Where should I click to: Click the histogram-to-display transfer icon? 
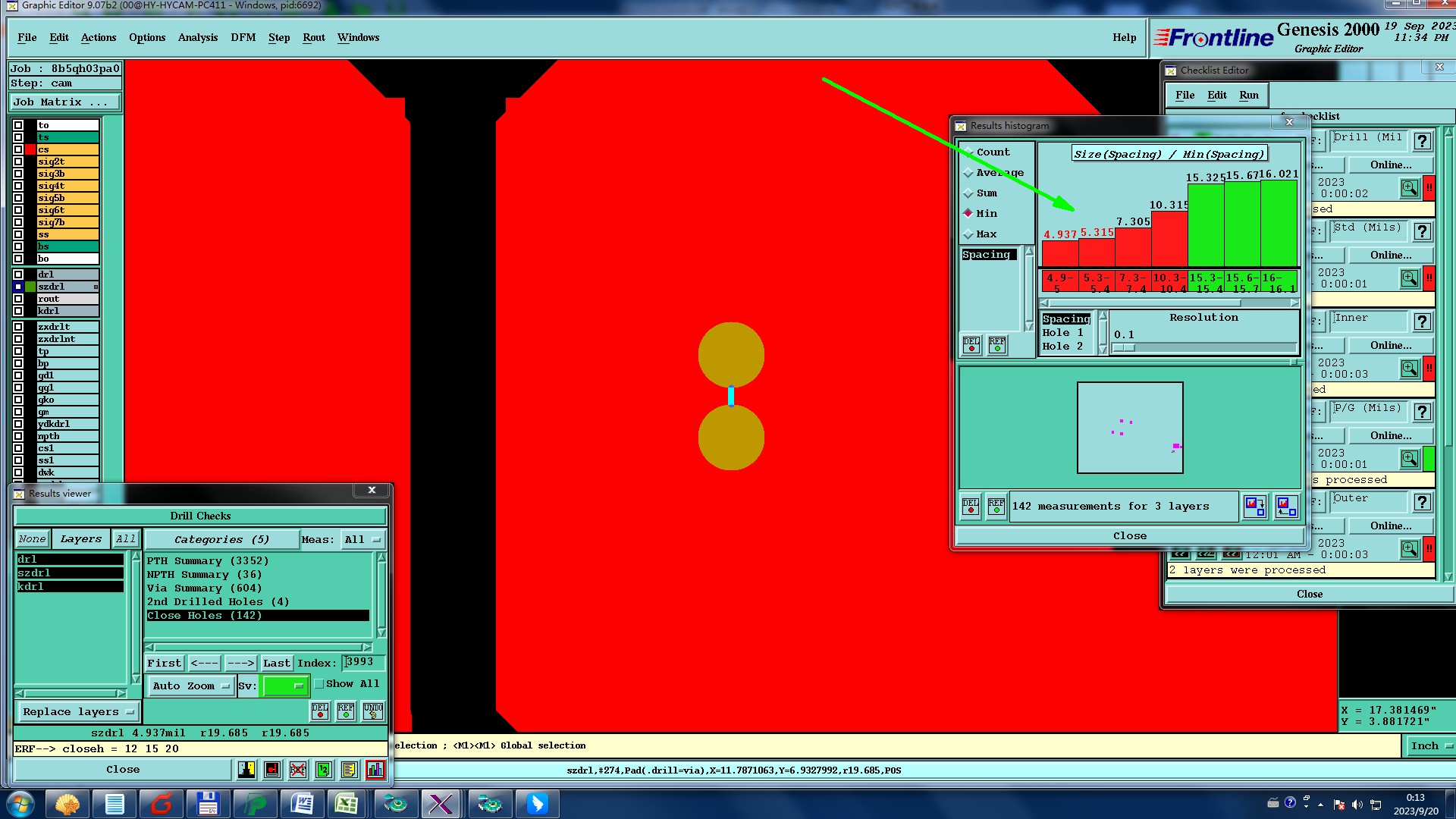[1254, 506]
